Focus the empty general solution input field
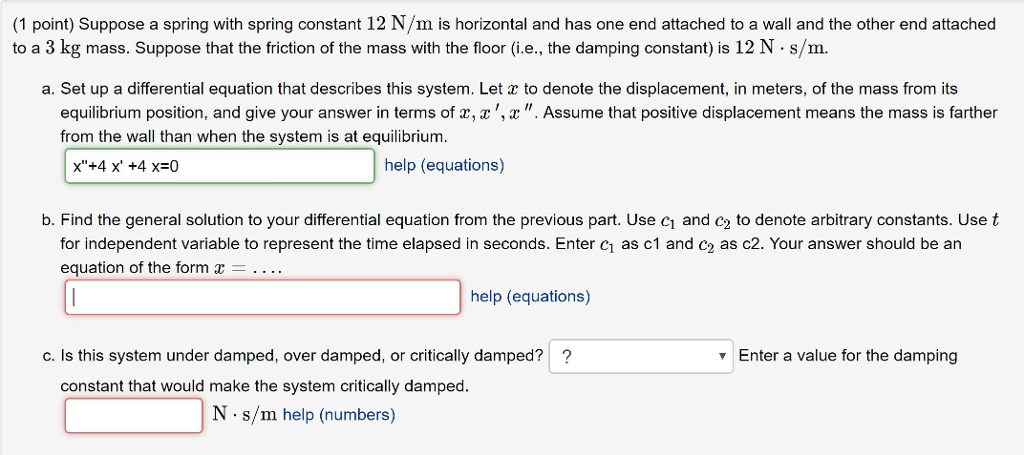 [263, 297]
